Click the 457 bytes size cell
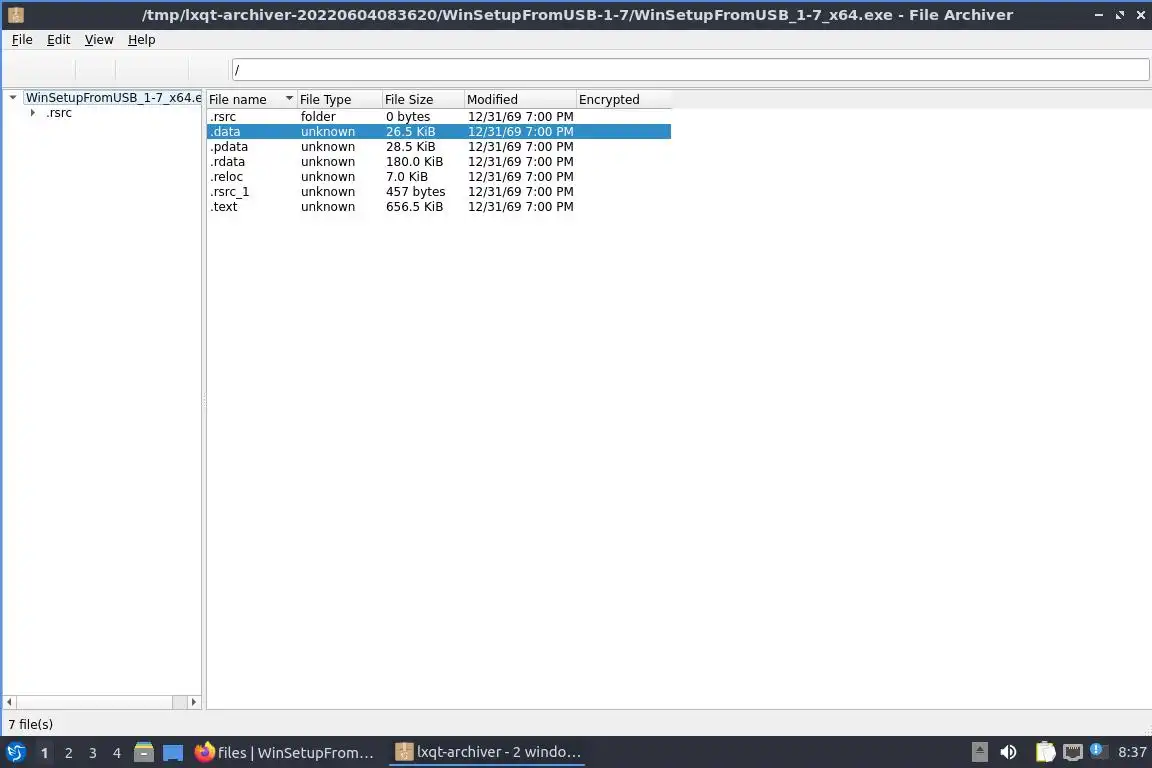This screenshot has width=1152, height=768. click(416, 192)
